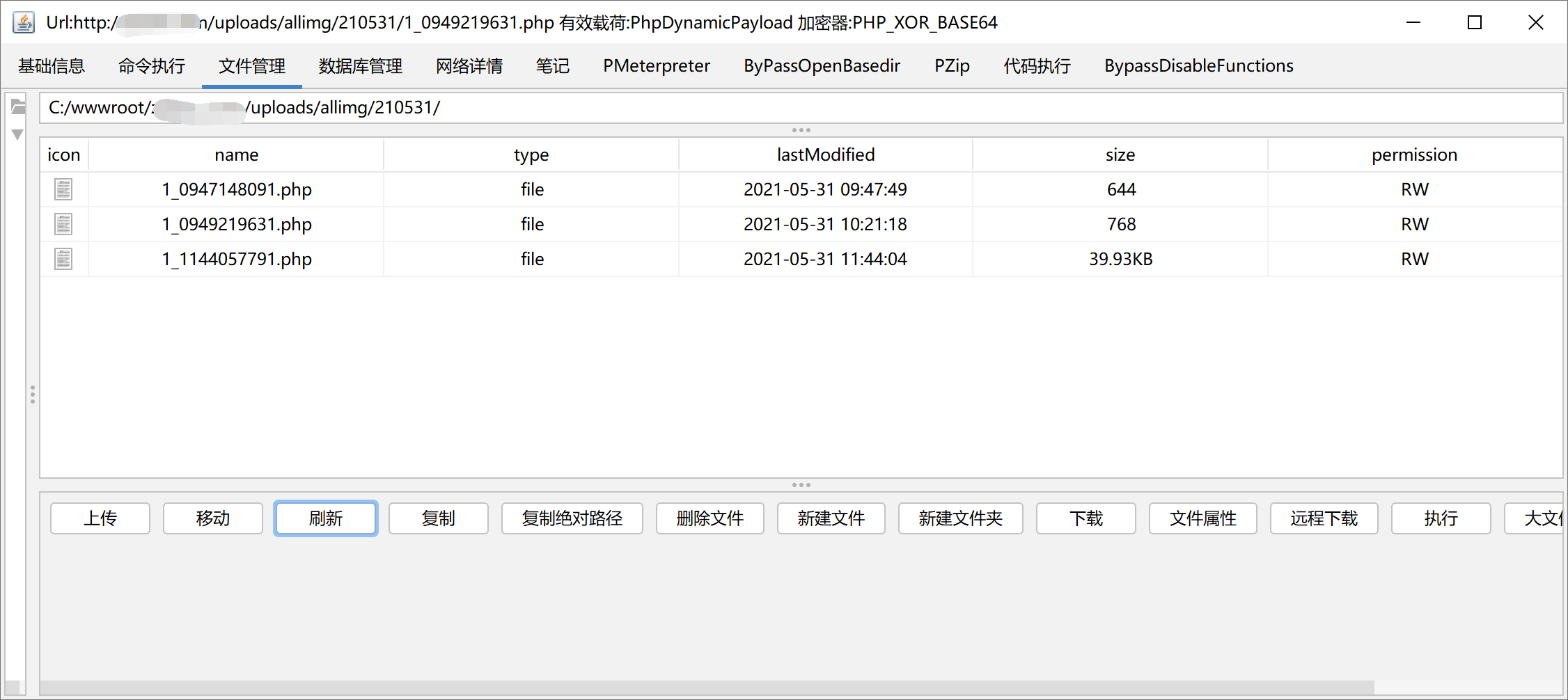Click the vertical split handle on left
Image resolution: width=1568 pixels, height=700 pixels.
32,395
